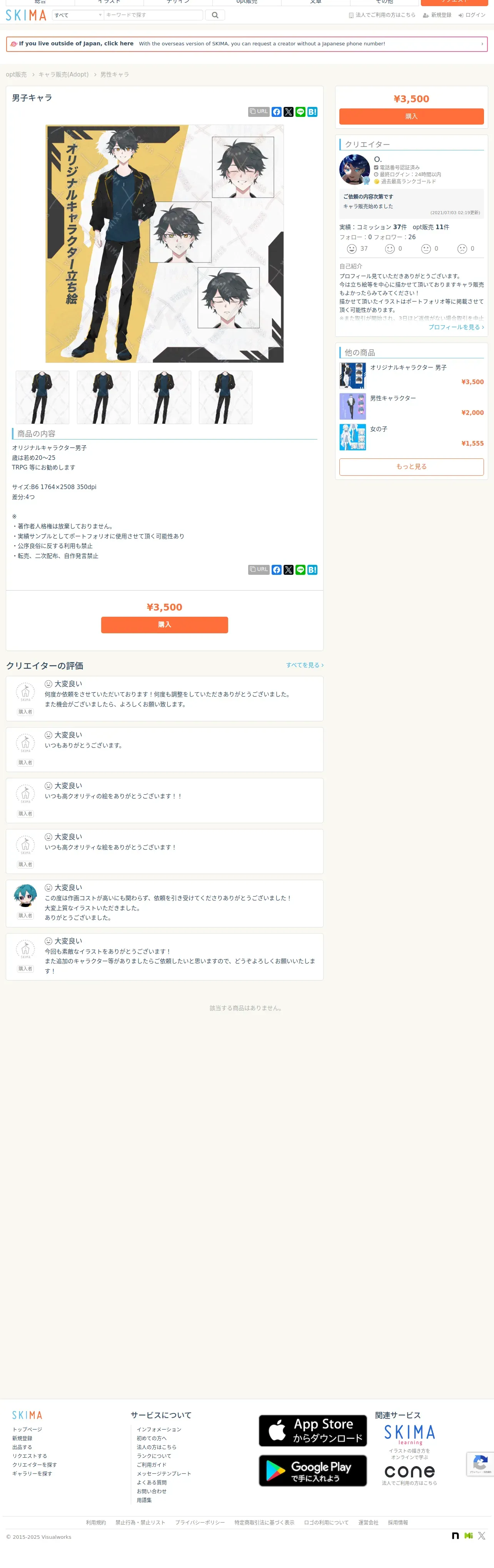Open 出品する footer link
The height and width of the screenshot is (1568, 494).
click(x=22, y=1448)
